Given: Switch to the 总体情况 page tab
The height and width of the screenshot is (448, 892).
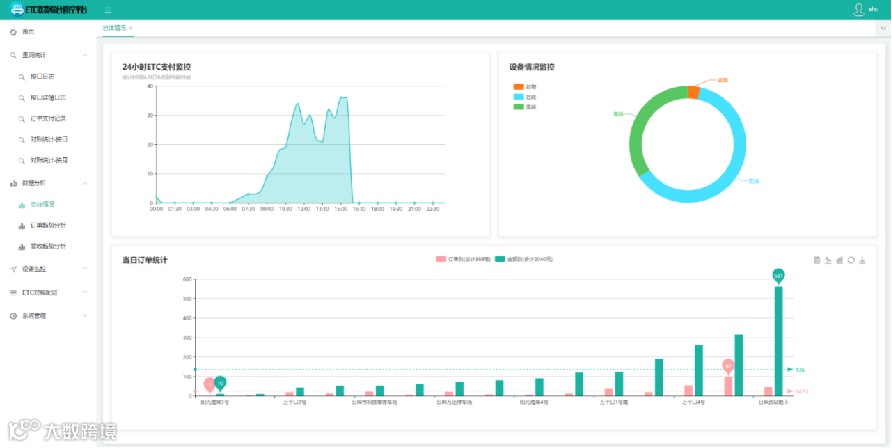Looking at the screenshot, I should pyautogui.click(x=114, y=28).
